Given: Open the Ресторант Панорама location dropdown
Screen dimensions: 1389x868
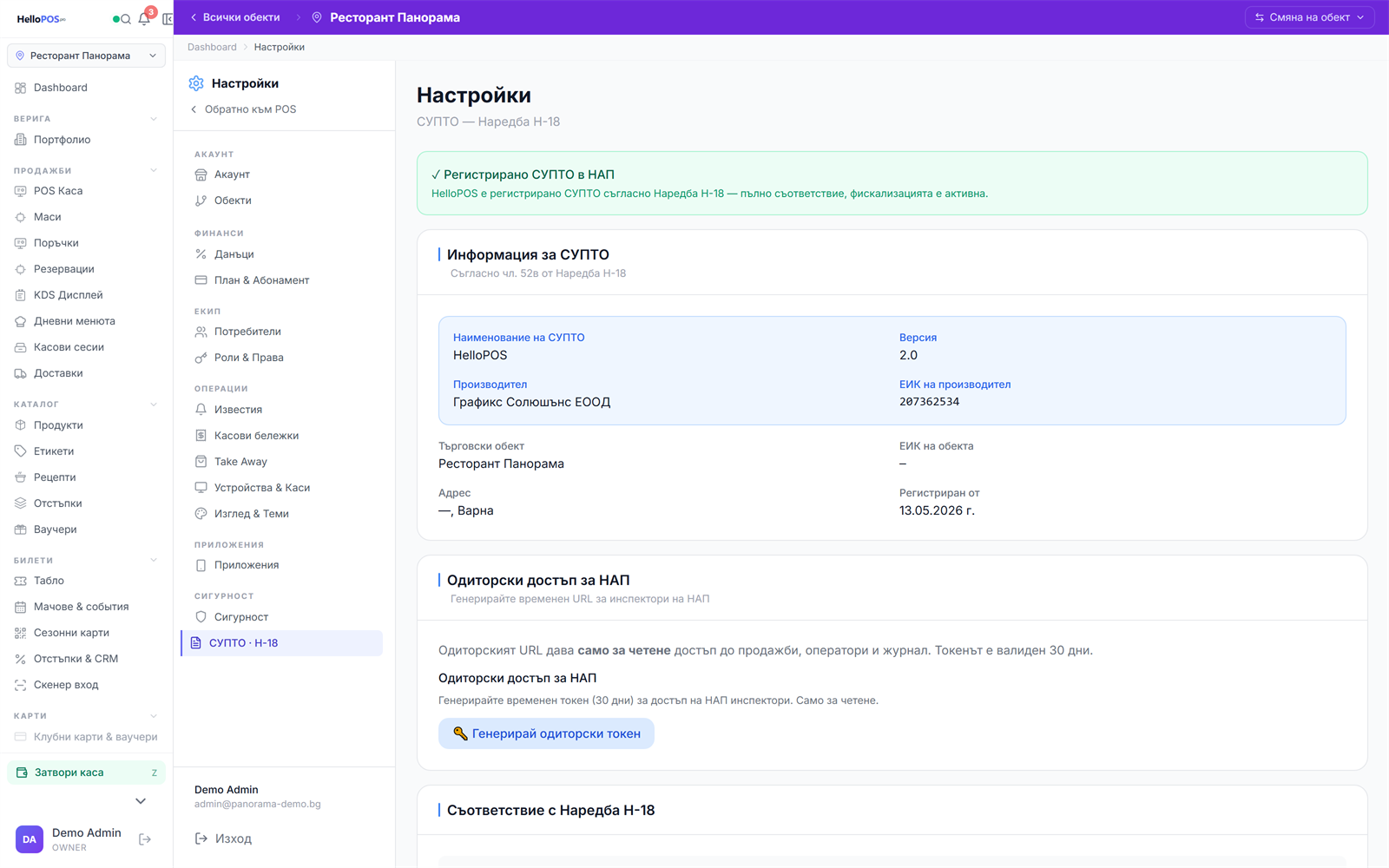Looking at the screenshot, I should [x=86, y=56].
